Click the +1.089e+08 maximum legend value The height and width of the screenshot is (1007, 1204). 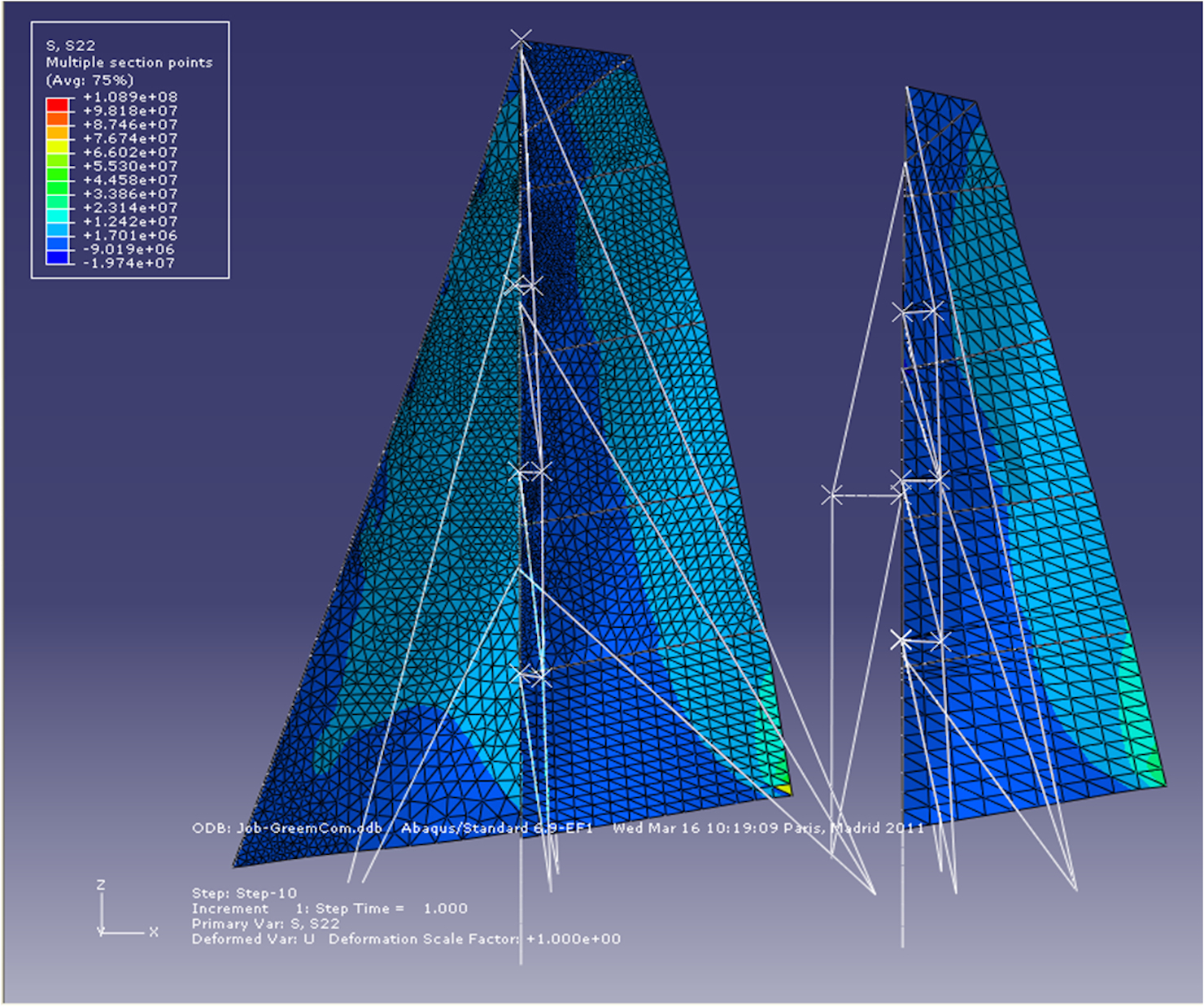pyautogui.click(x=130, y=97)
